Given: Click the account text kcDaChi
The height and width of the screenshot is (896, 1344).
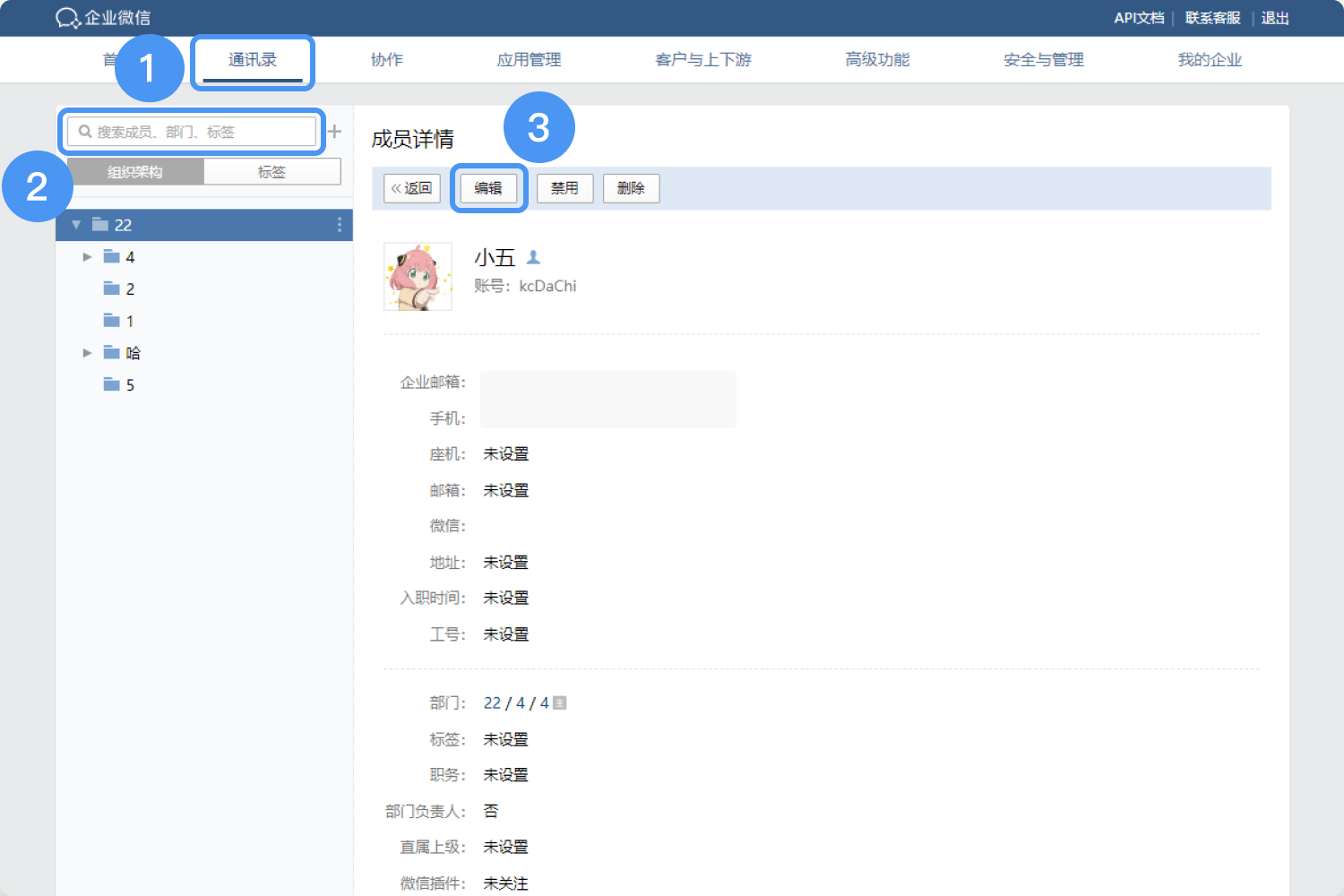Looking at the screenshot, I should pyautogui.click(x=547, y=286).
